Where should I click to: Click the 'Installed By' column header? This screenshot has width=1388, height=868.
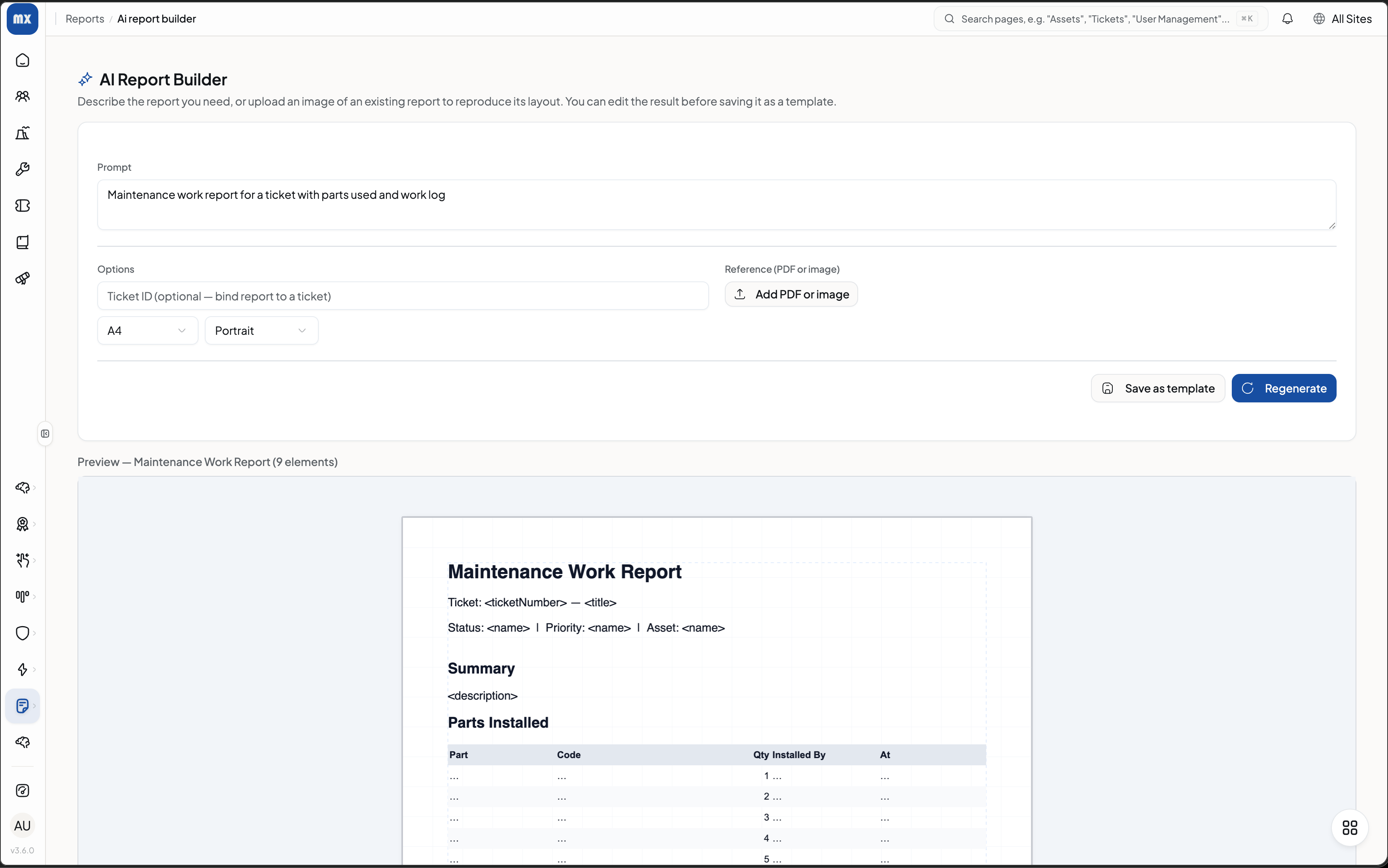tap(798, 755)
